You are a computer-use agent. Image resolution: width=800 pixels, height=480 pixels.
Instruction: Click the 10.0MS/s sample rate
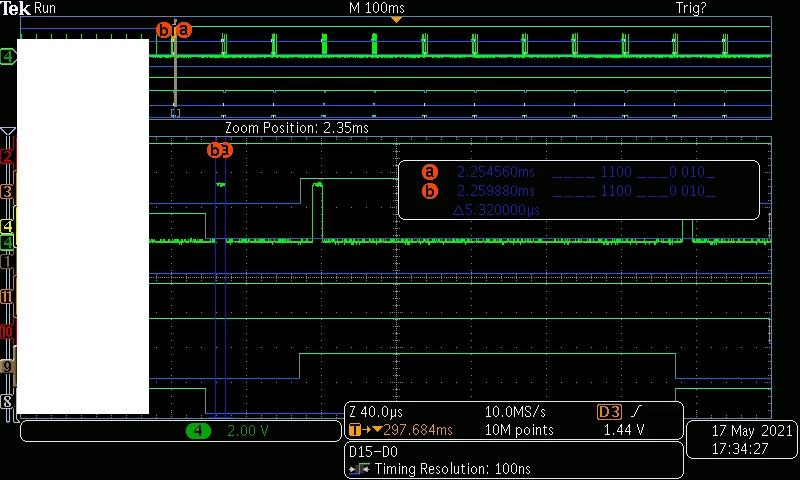[515, 412]
